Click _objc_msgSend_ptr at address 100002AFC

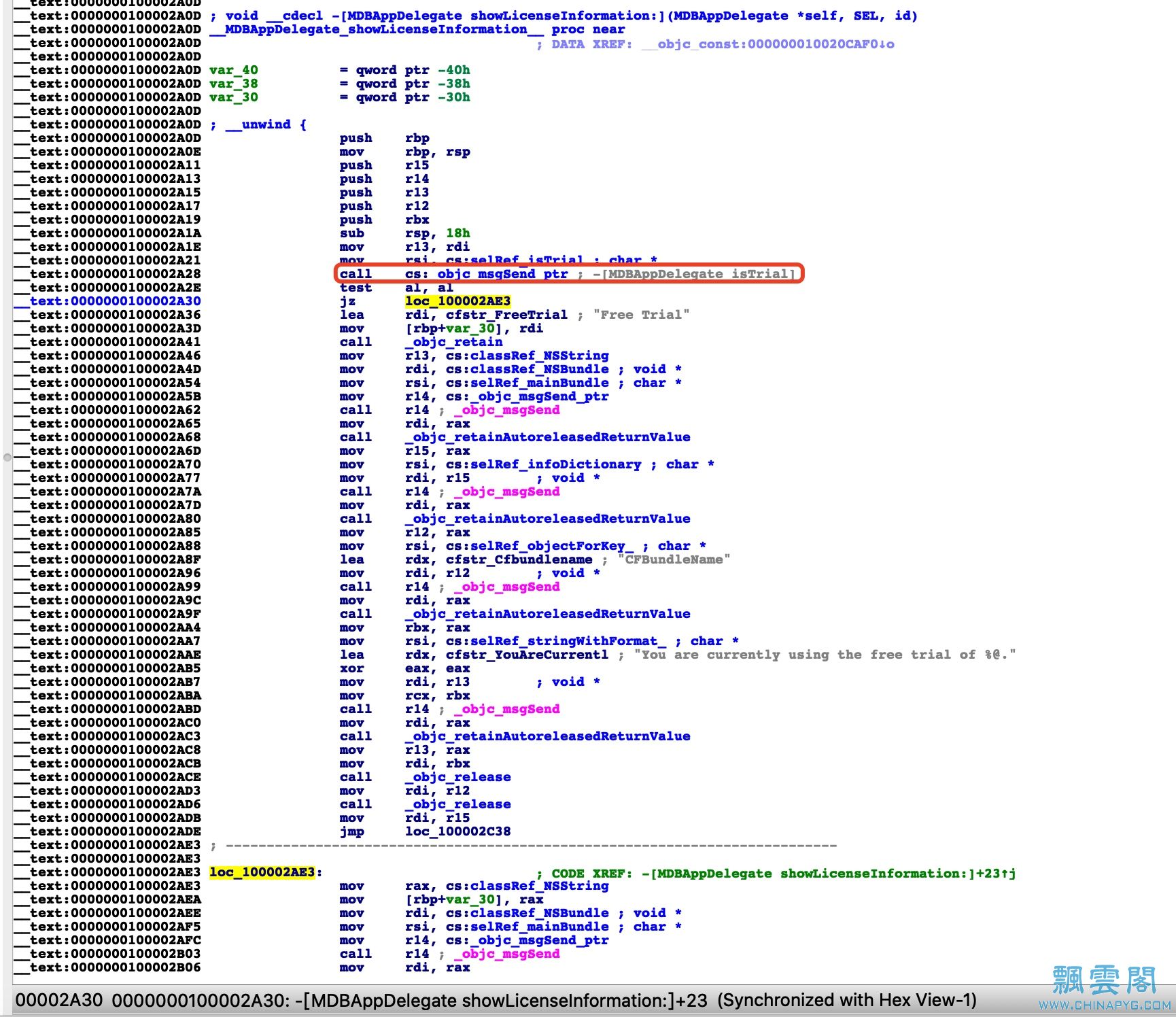tap(539, 940)
